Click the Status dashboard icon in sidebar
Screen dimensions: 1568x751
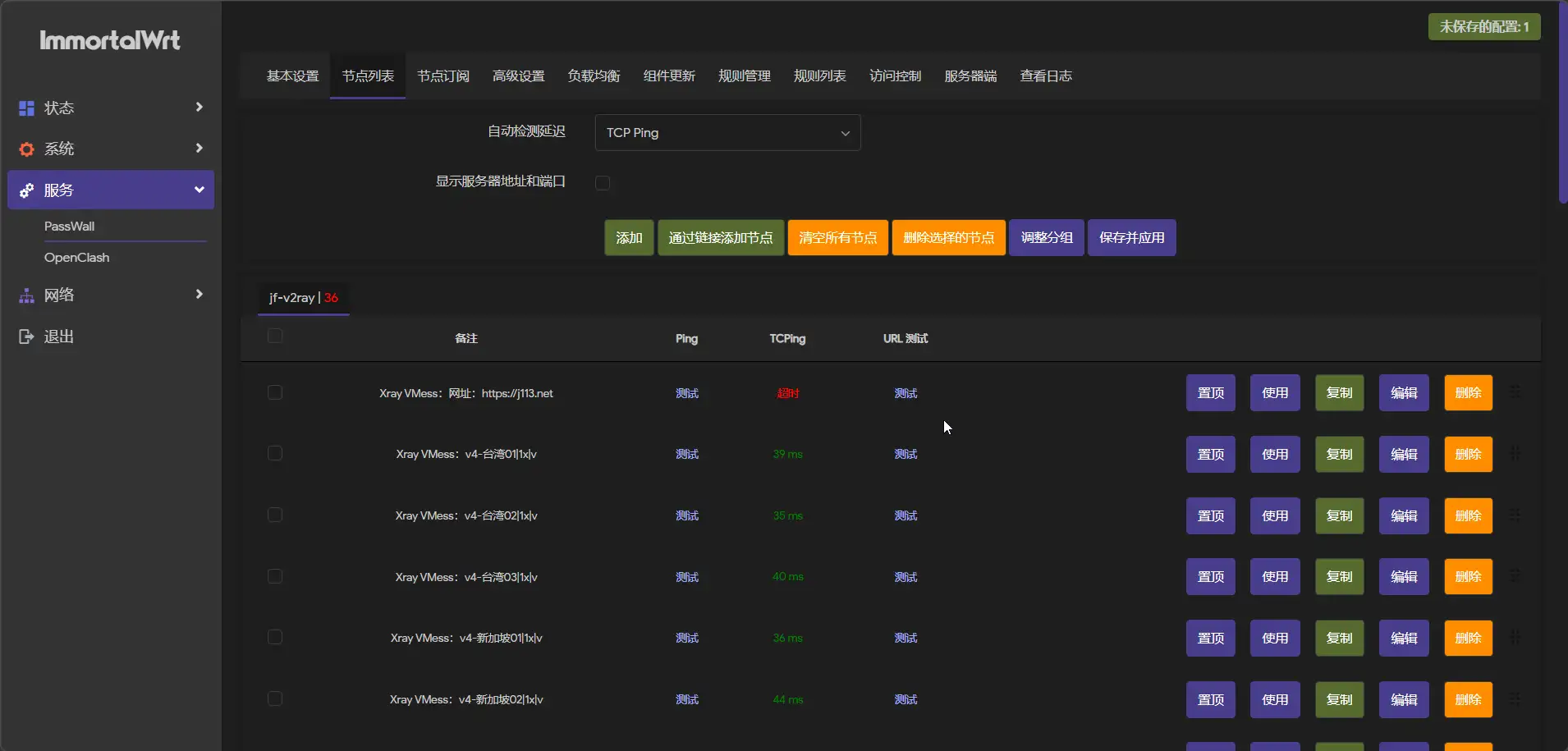click(x=26, y=108)
